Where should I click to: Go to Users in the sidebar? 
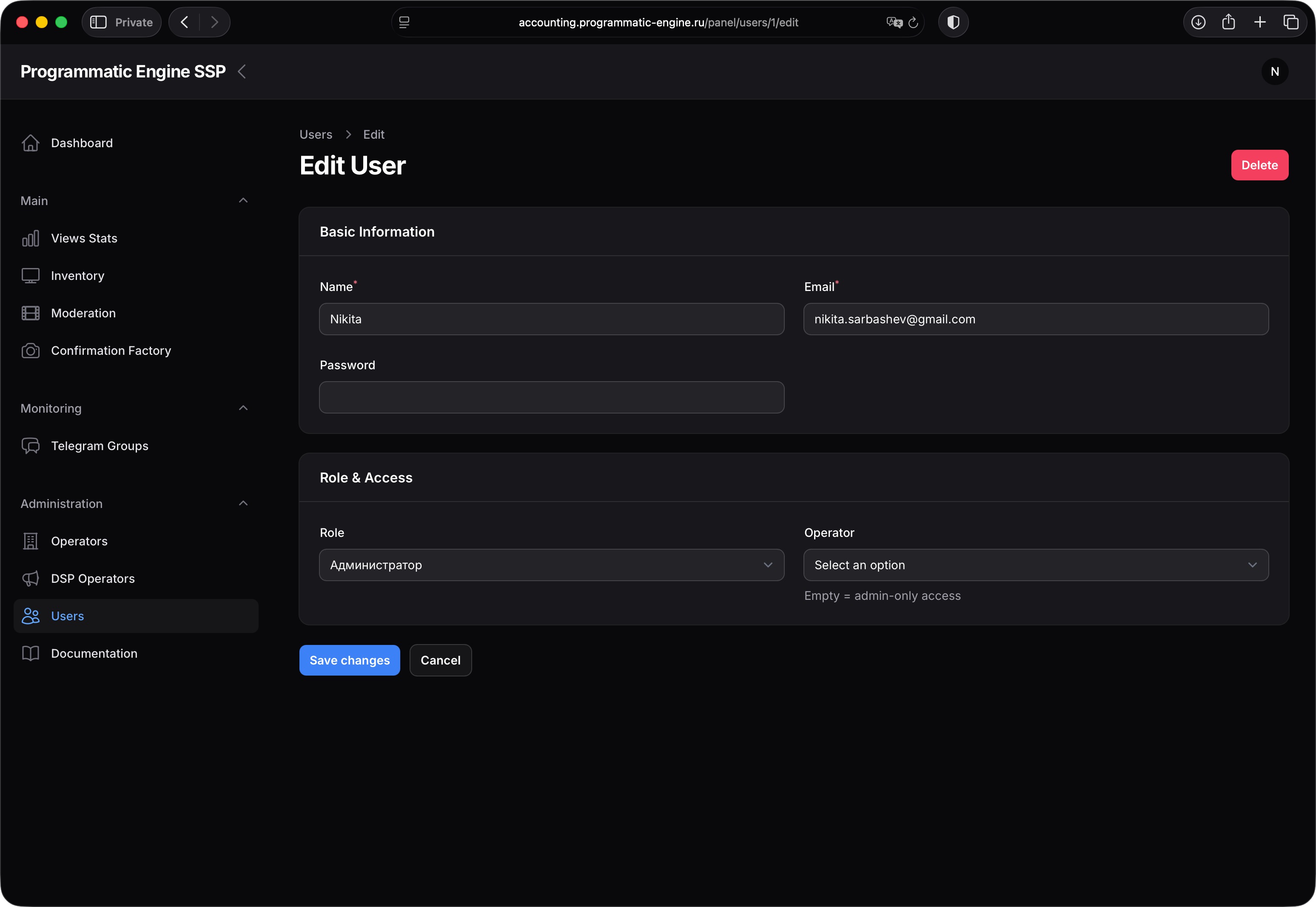pos(67,616)
